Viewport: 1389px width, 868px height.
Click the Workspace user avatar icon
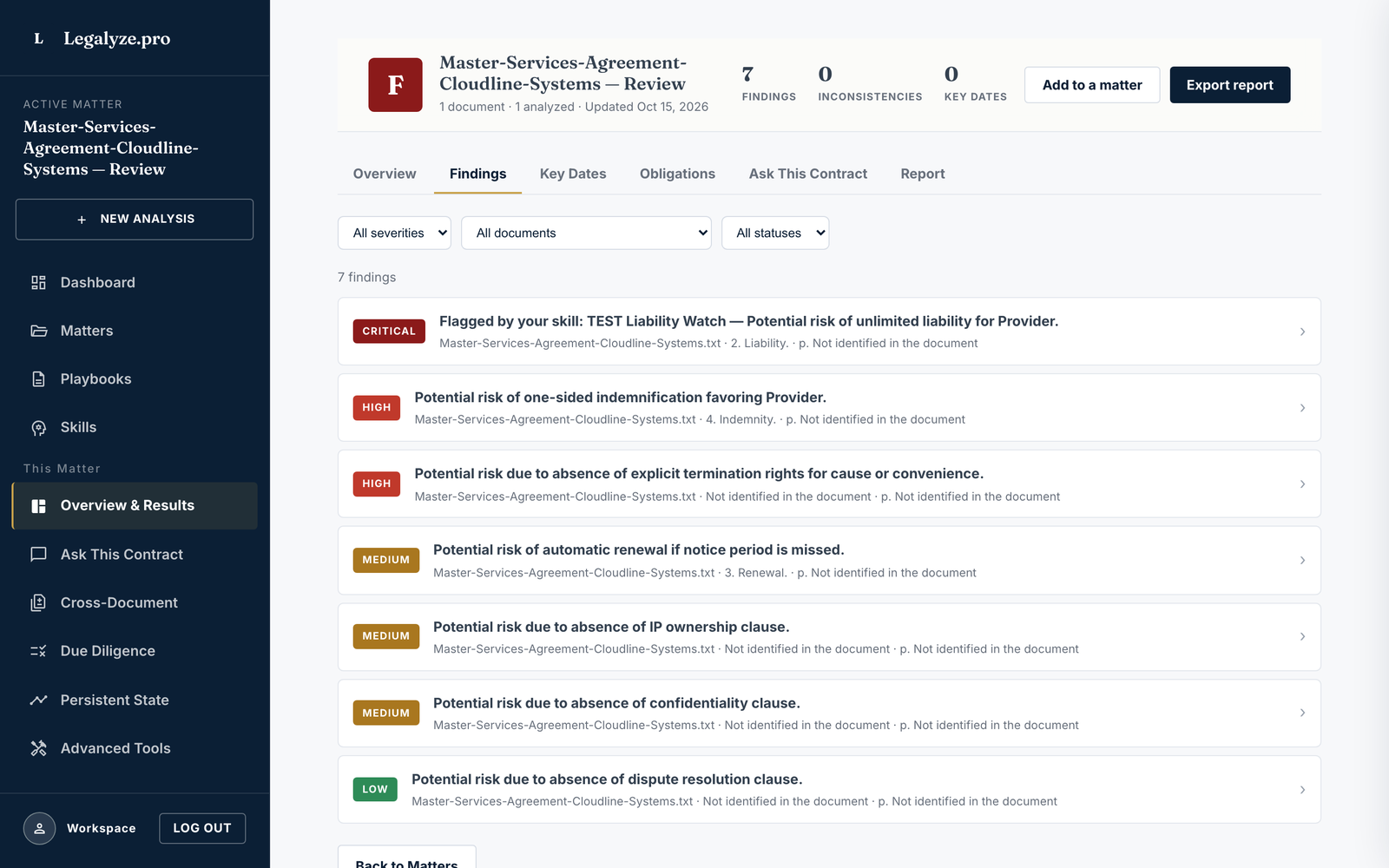[39, 828]
